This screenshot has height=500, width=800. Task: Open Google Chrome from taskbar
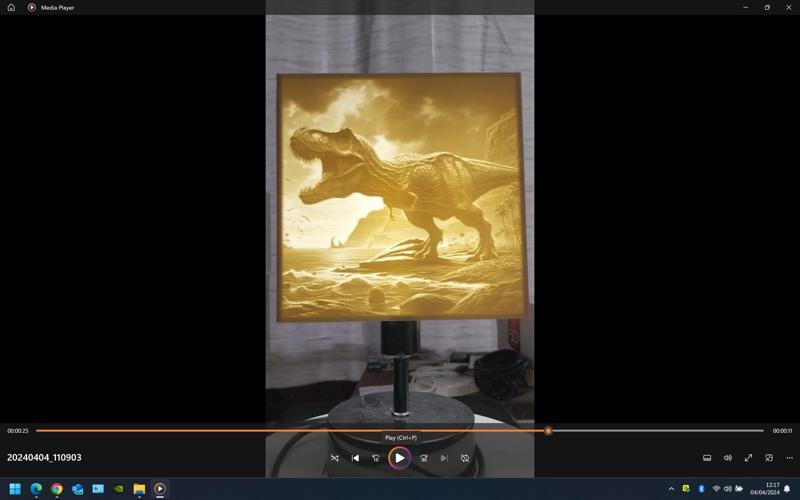(x=57, y=489)
